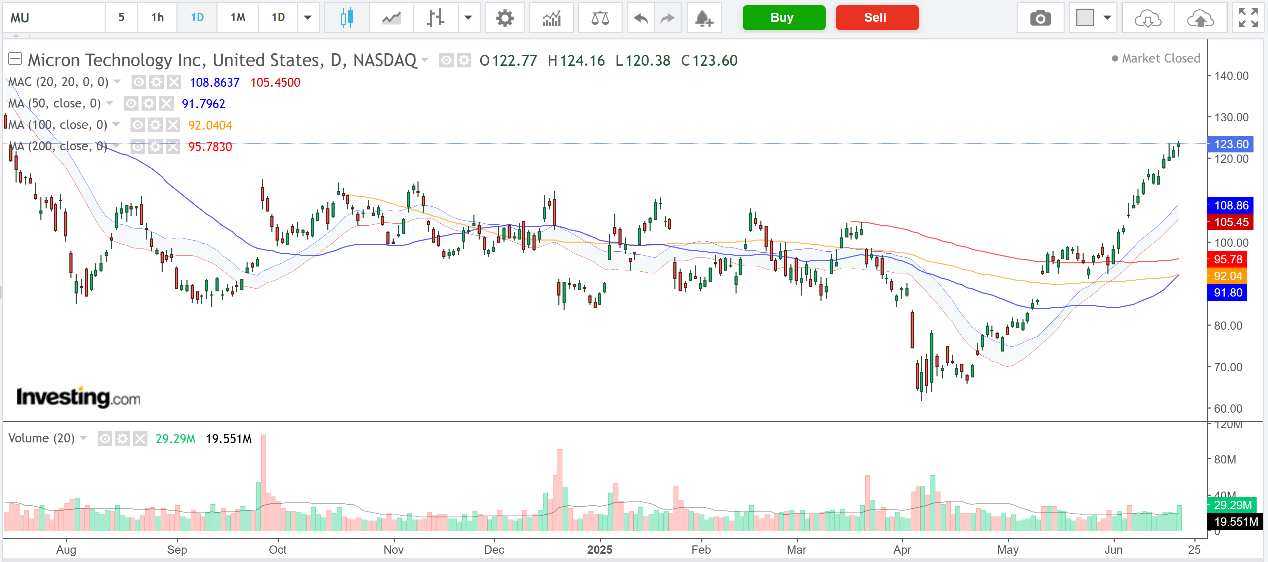Viewport: 1268px width, 562px height.
Task: Click the 108.86 MAC price axis label
Action: pos(1230,205)
